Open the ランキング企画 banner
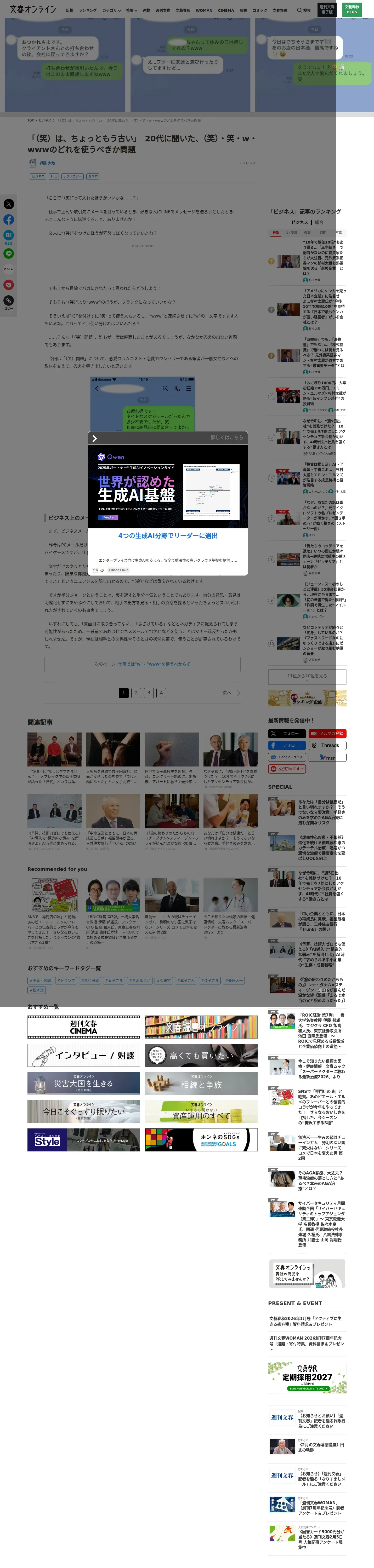The width and height of the screenshot is (374, 1568). 307,698
